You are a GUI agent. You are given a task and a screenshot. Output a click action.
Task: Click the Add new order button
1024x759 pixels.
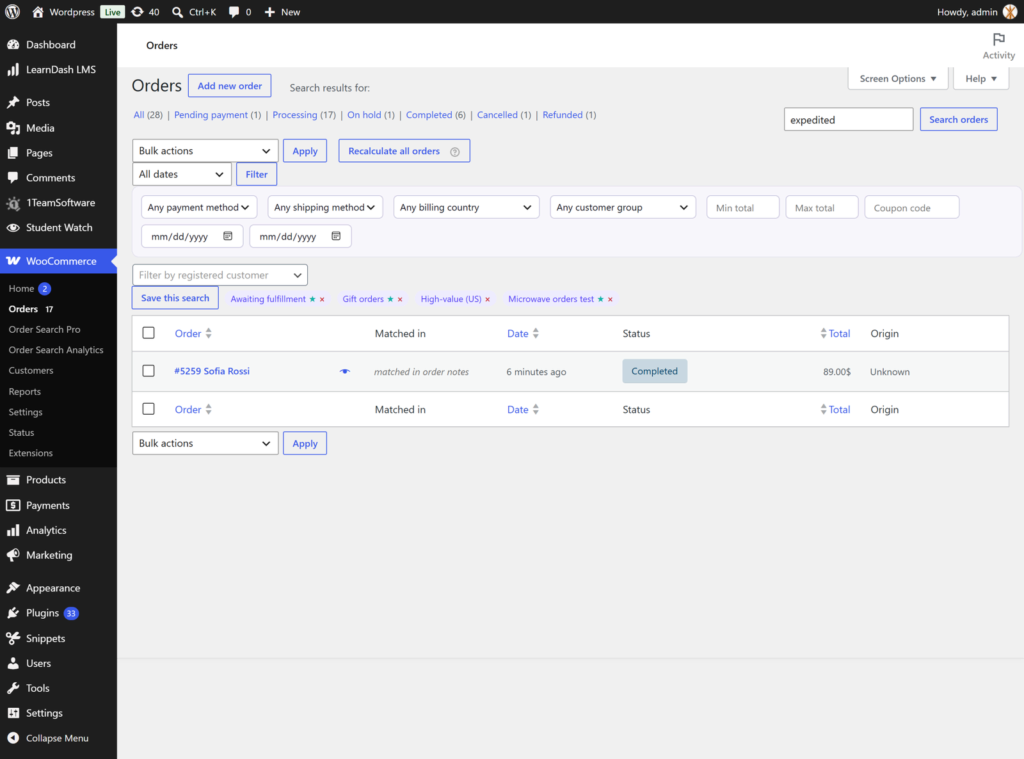[x=230, y=86]
